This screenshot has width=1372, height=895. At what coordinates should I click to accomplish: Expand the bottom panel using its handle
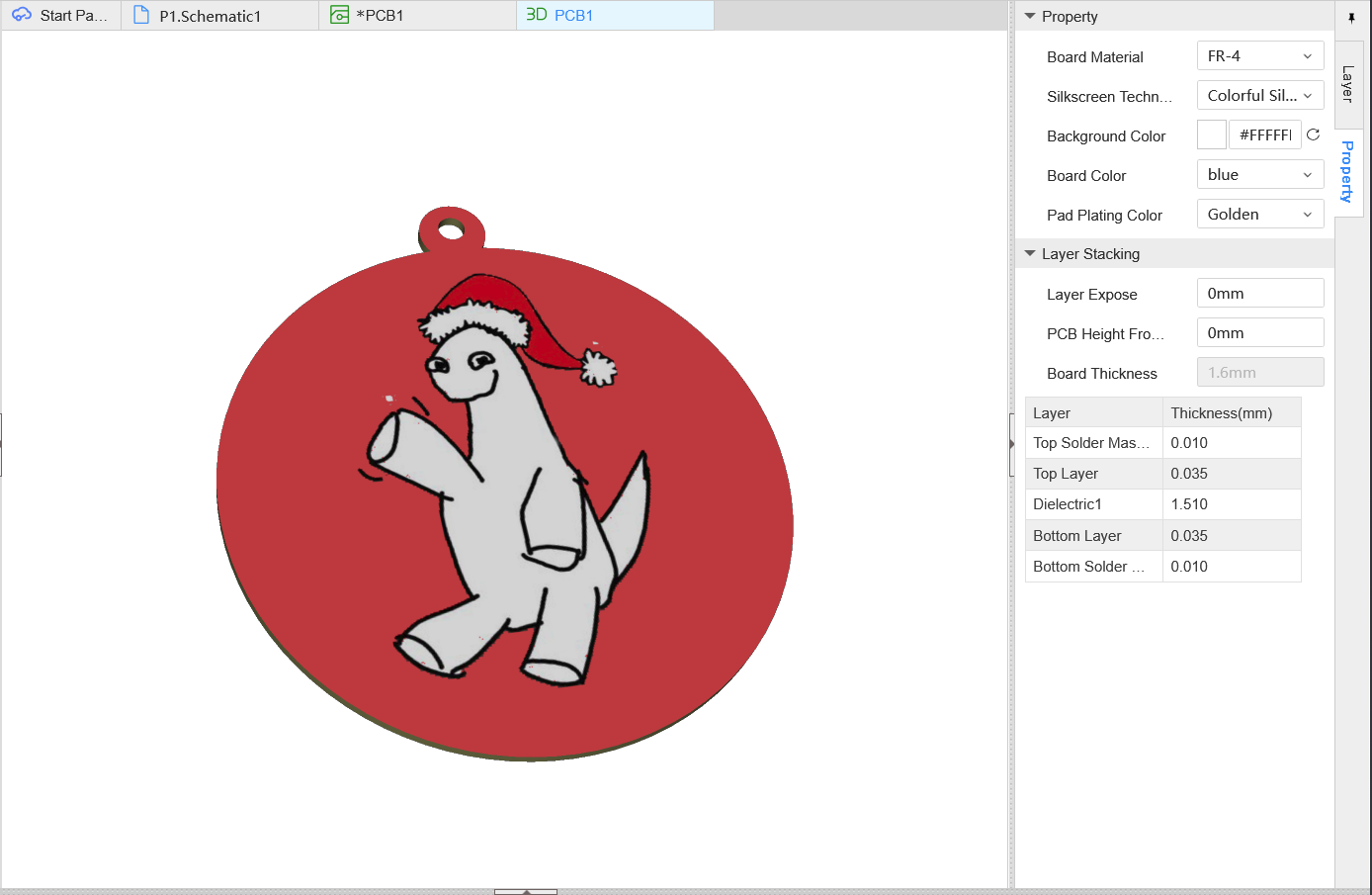526,891
